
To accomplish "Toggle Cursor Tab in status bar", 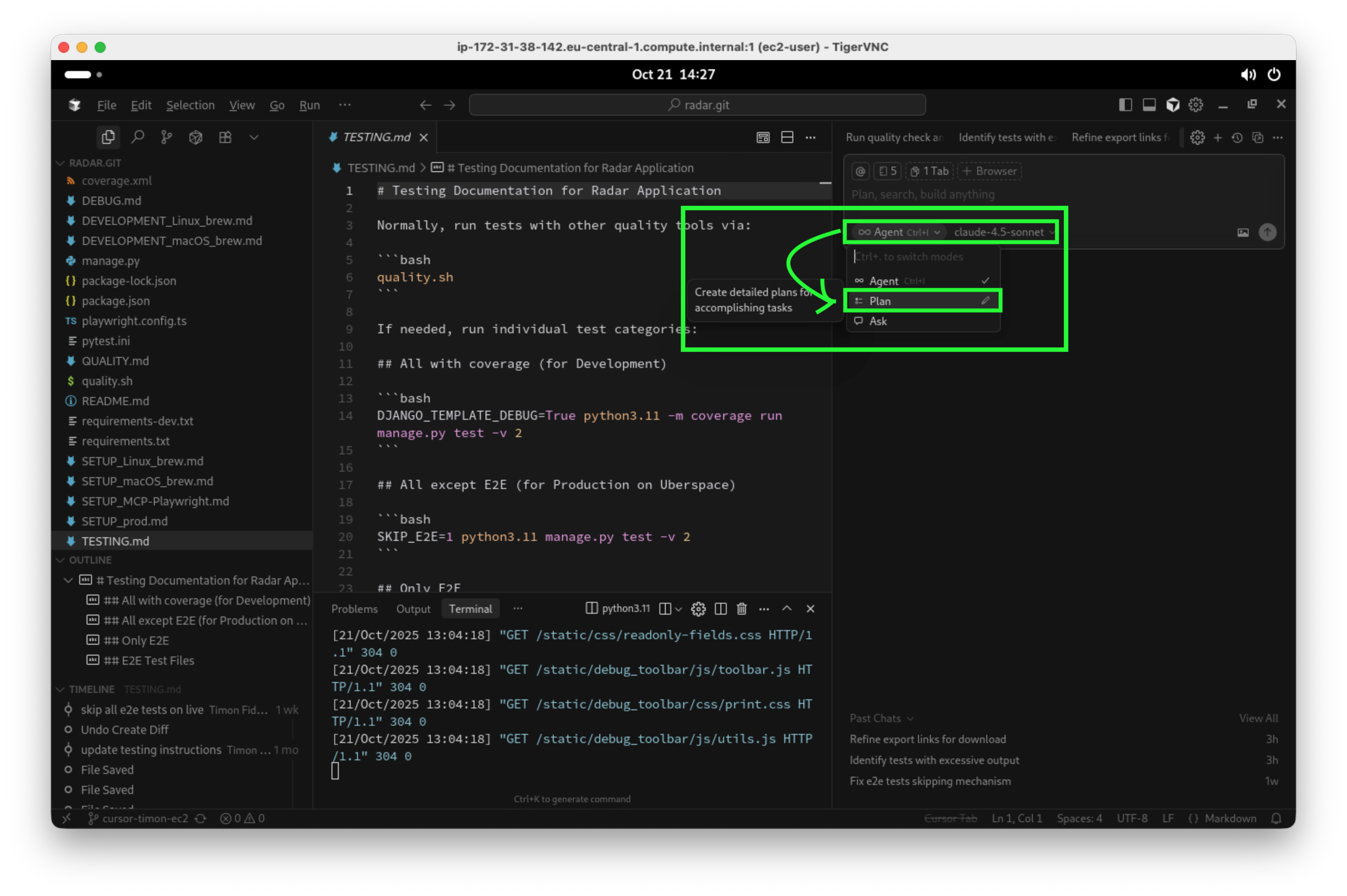I will [x=950, y=818].
